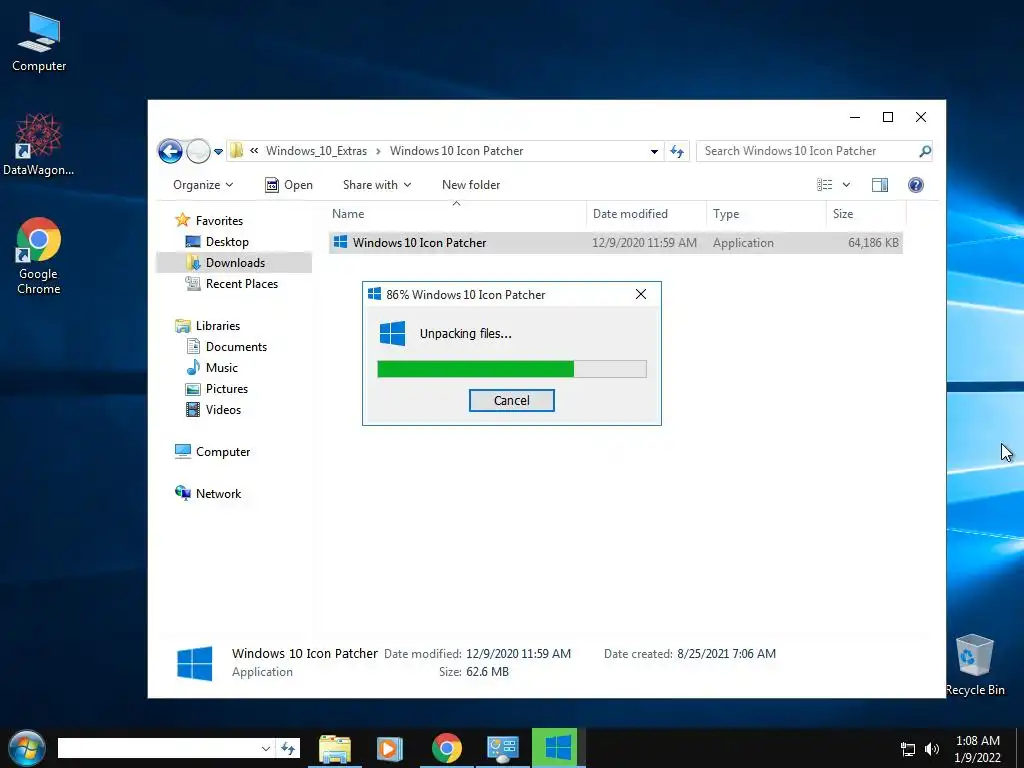Click Cancel in the unpacking dialog
Screen dimensions: 1024x768
pyautogui.click(x=511, y=400)
